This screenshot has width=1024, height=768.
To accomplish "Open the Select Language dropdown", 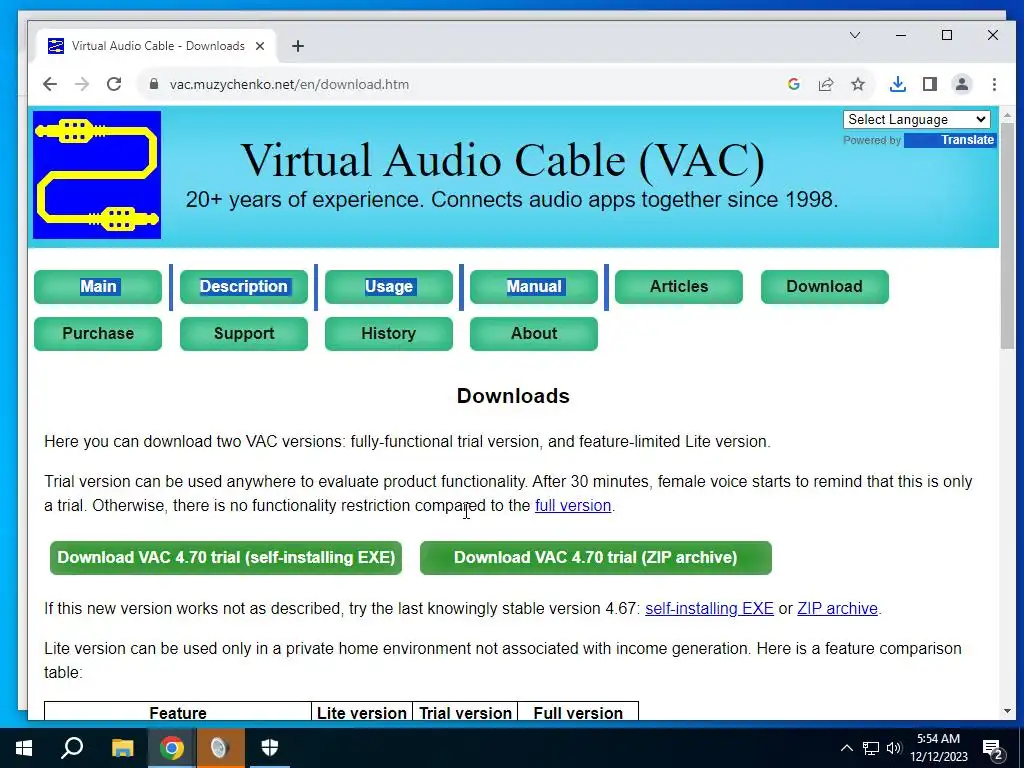I will click(916, 120).
